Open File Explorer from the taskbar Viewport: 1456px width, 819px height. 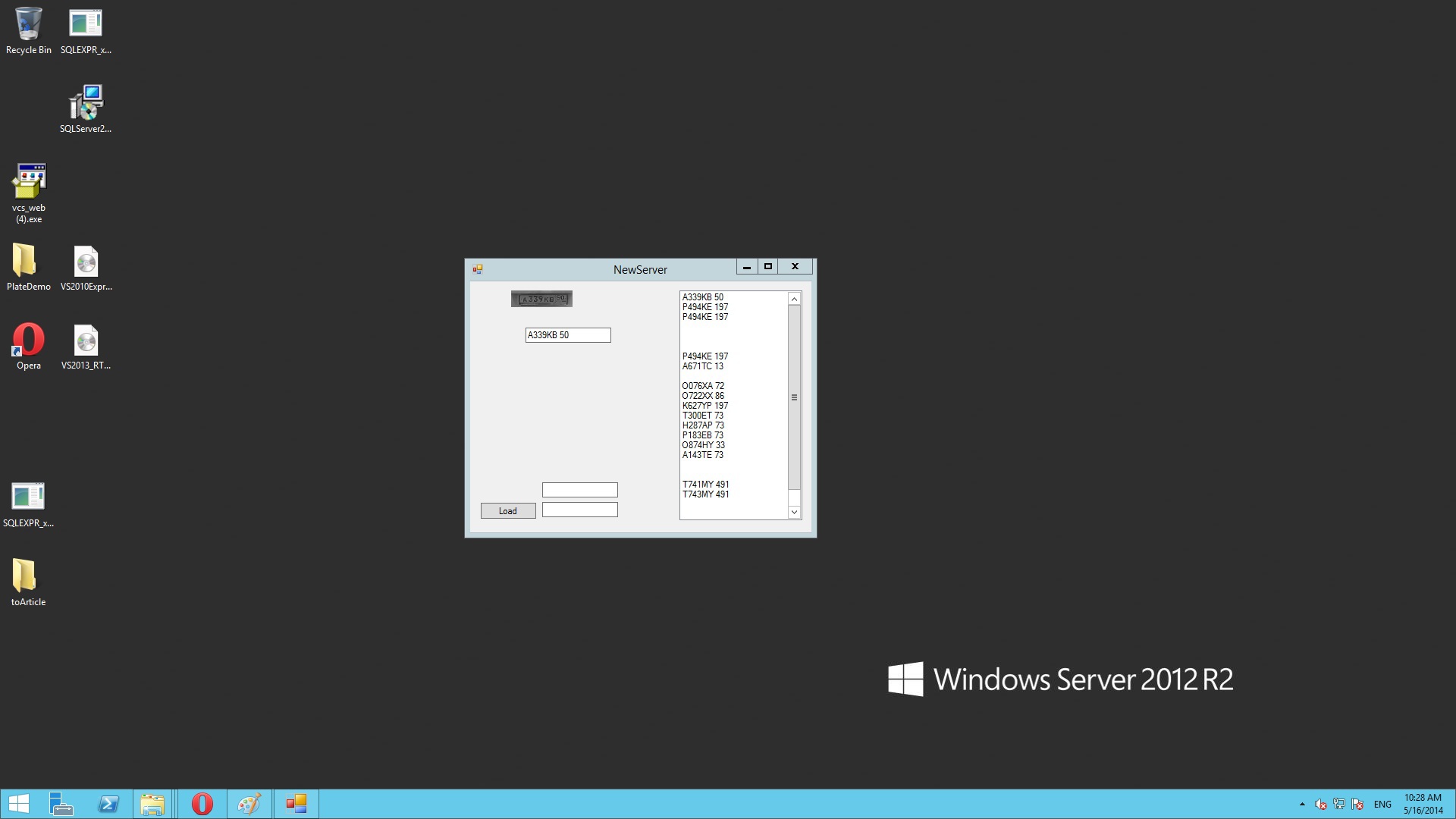[x=152, y=804]
